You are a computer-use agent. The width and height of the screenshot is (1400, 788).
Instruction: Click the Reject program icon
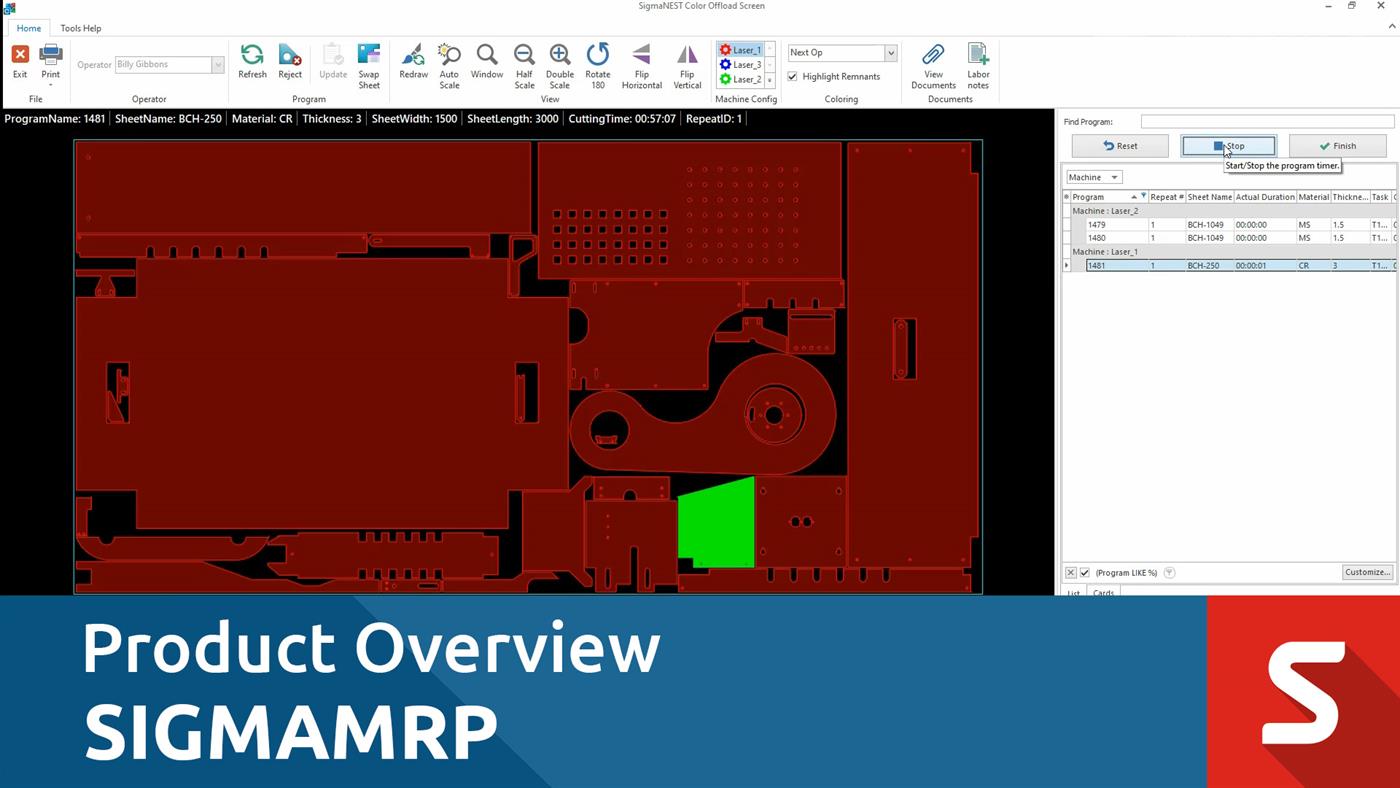(289, 60)
